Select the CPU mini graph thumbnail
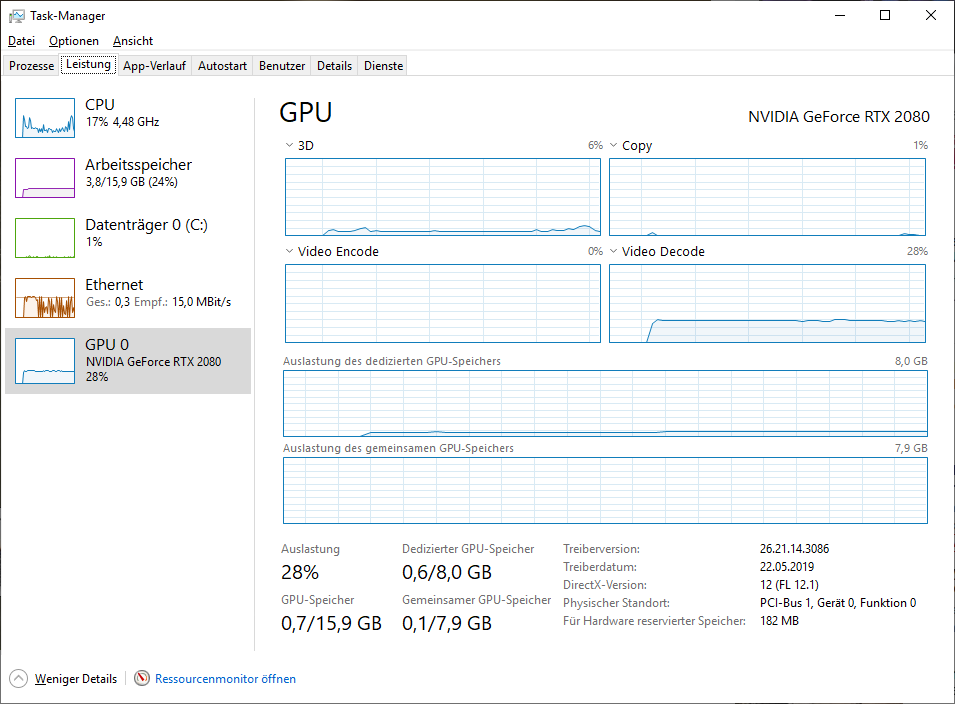 pyautogui.click(x=45, y=118)
